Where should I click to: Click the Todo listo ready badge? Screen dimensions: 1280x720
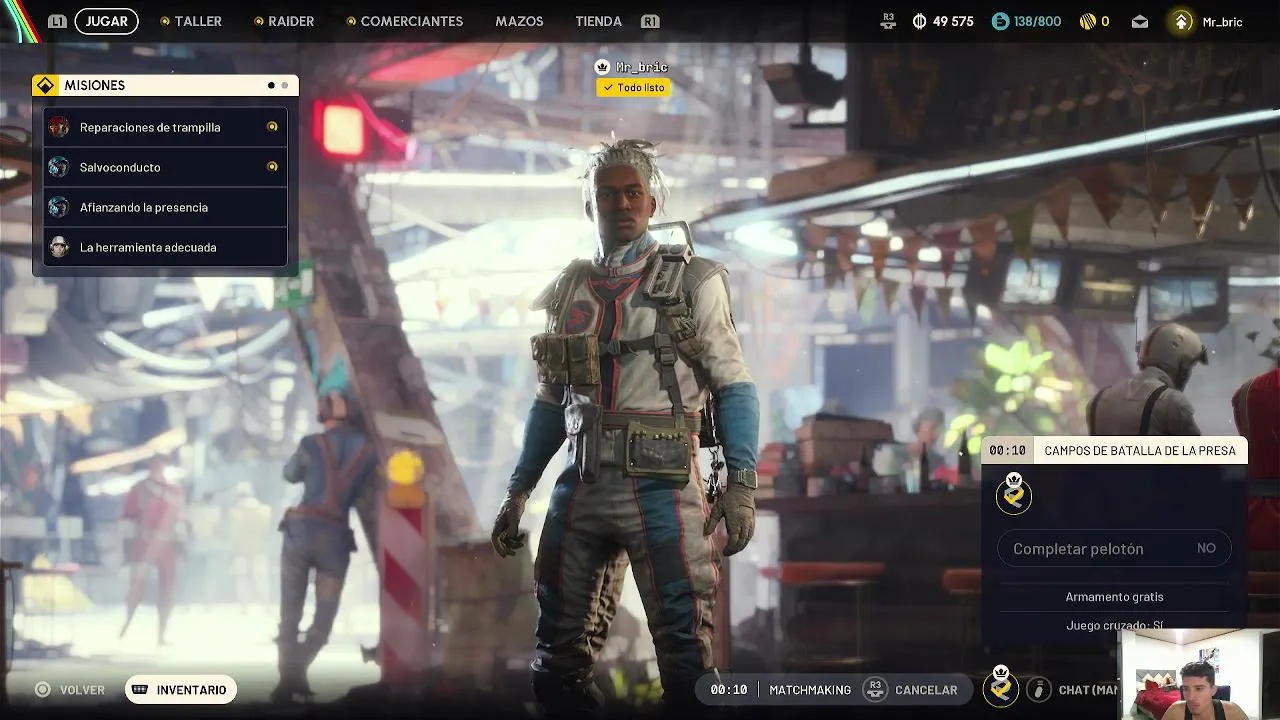pos(633,88)
